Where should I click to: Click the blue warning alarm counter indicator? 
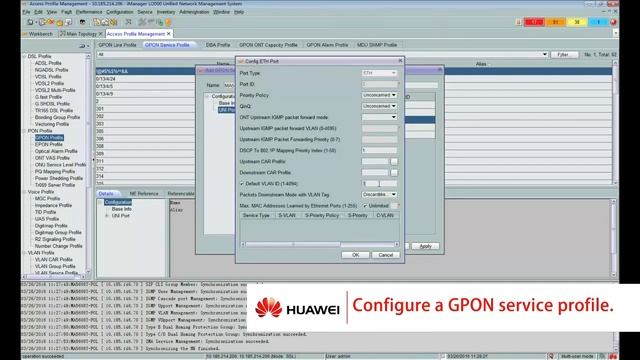[x=598, y=22]
